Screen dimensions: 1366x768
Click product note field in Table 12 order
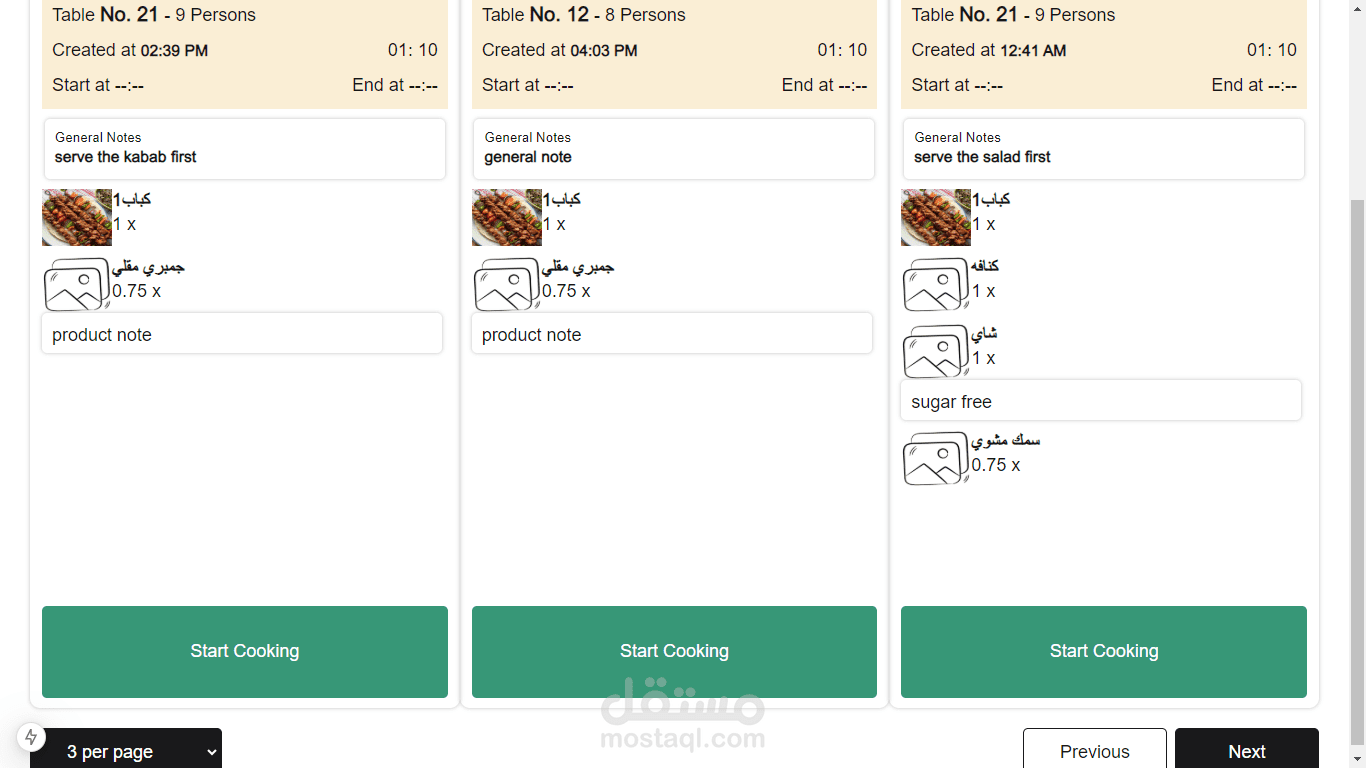click(x=672, y=334)
